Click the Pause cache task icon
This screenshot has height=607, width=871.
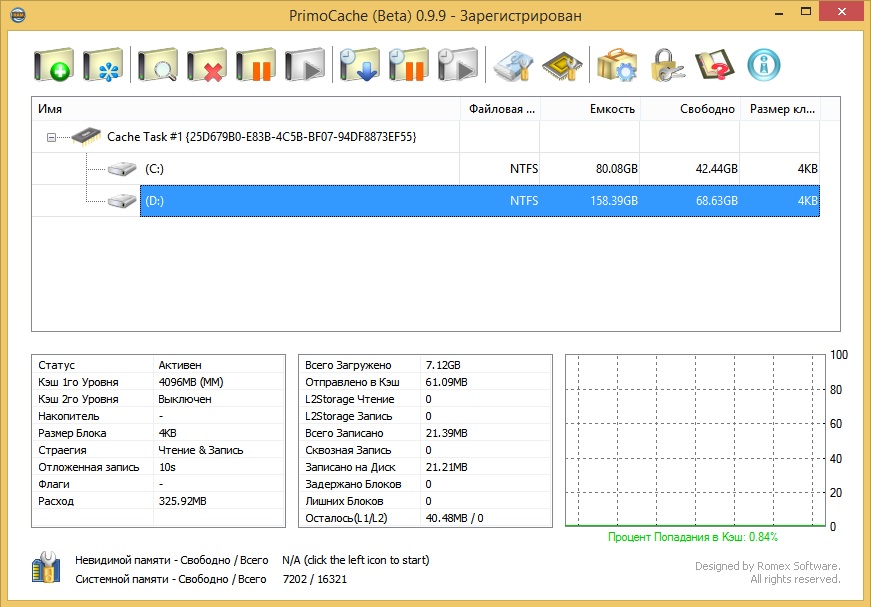pyautogui.click(x=256, y=65)
